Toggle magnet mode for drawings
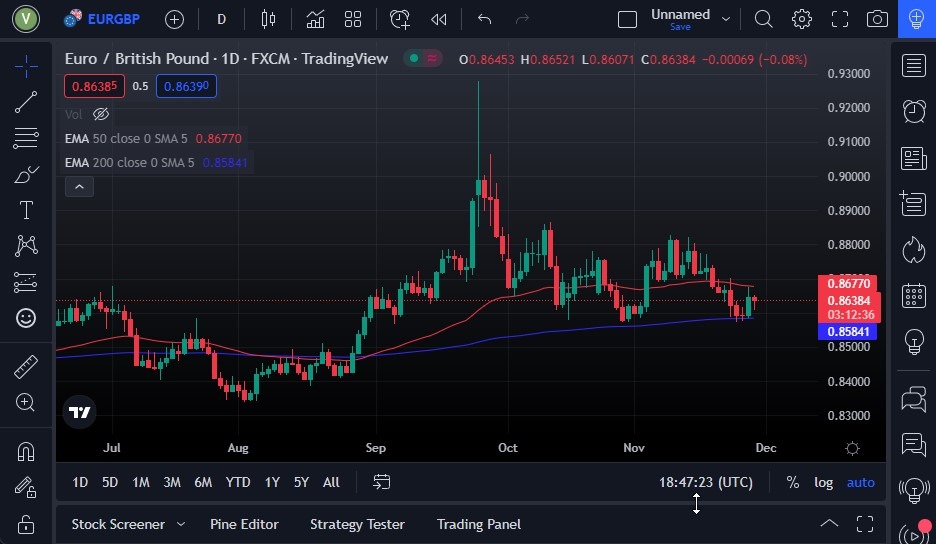Image resolution: width=936 pixels, height=544 pixels. click(x=26, y=451)
